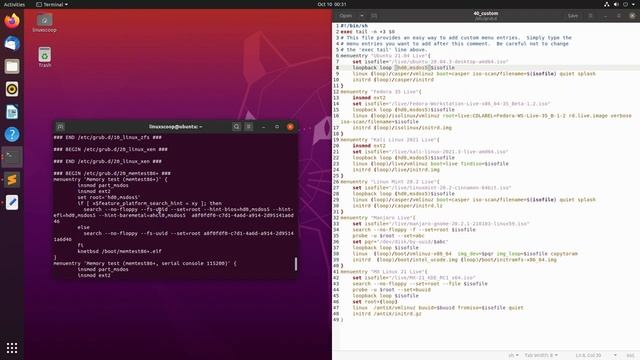The image size is (640, 360).
Task: Click the Terminal window scrollbar
Action: point(296,264)
